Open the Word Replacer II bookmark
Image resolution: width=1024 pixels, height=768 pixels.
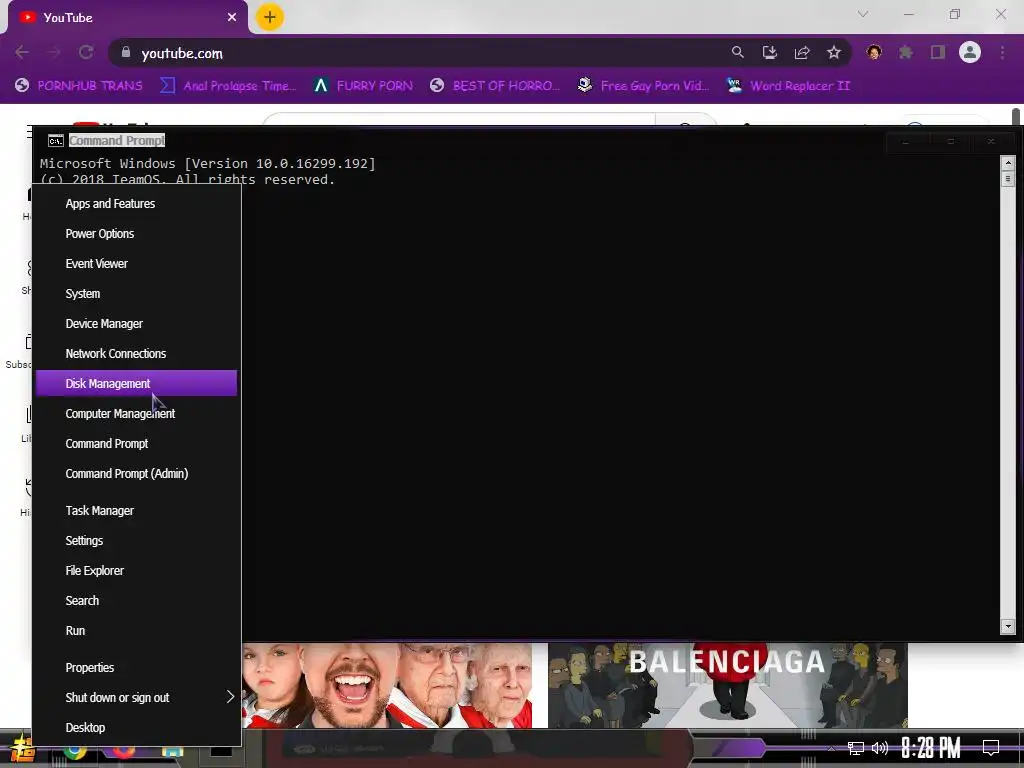click(788, 86)
